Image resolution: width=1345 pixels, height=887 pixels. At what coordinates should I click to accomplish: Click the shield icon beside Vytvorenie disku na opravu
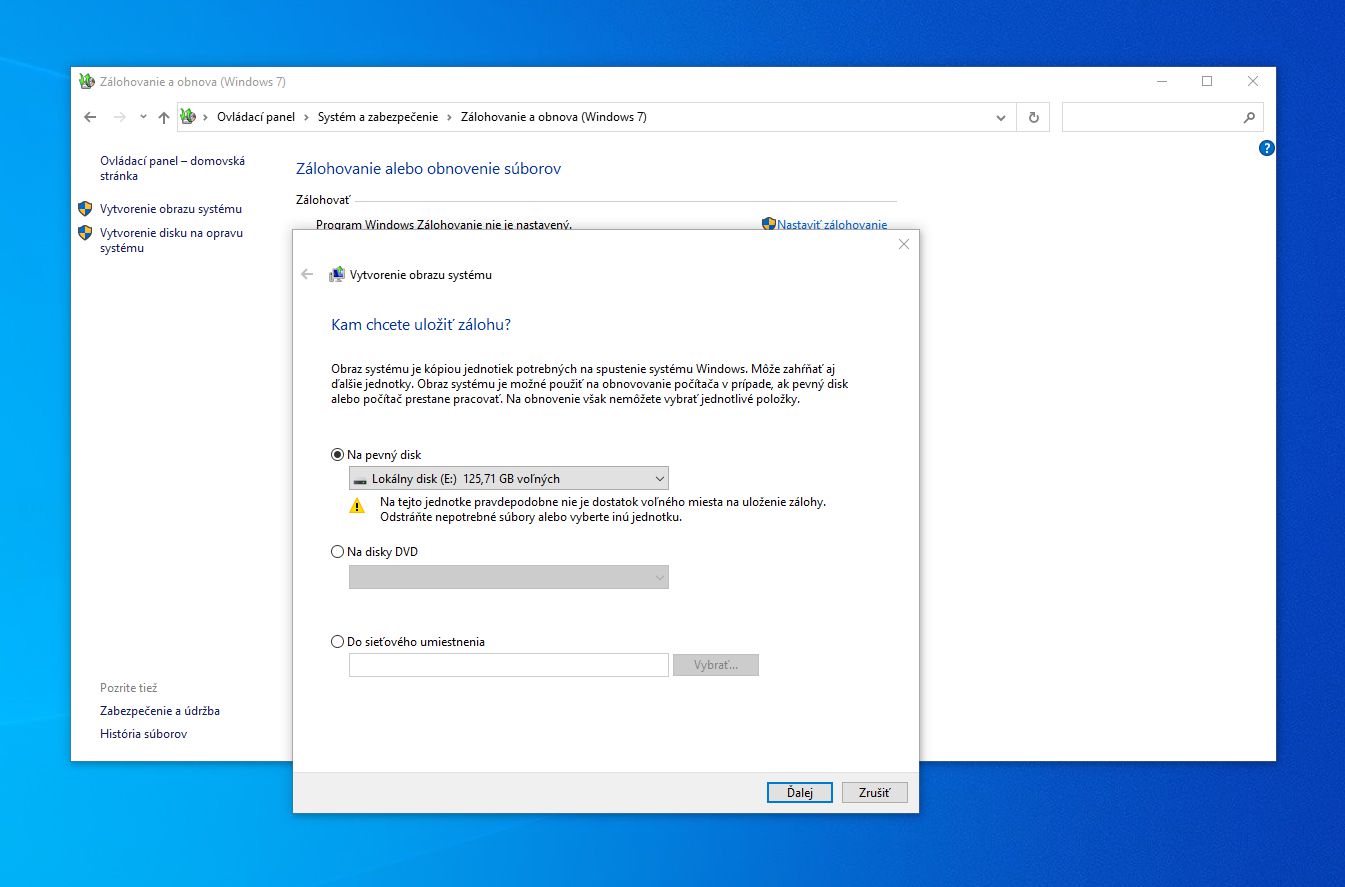pyautogui.click(x=85, y=233)
